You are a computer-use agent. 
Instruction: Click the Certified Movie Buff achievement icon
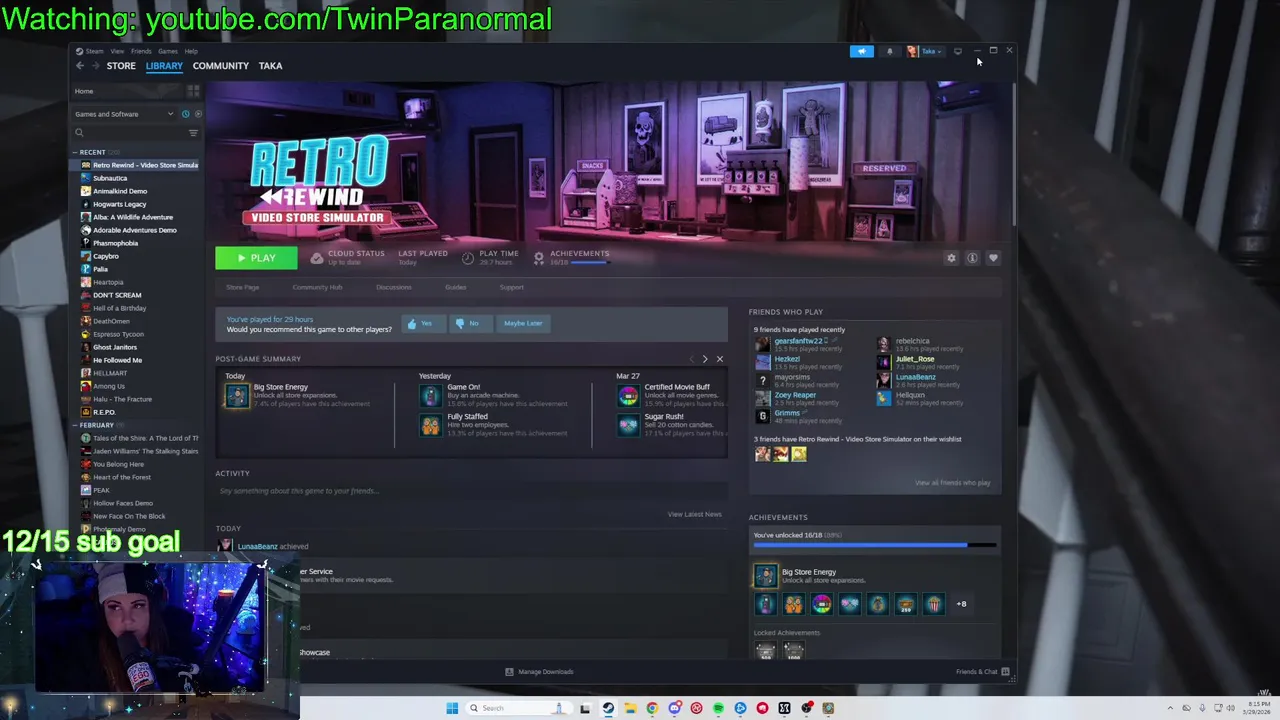[628, 396]
